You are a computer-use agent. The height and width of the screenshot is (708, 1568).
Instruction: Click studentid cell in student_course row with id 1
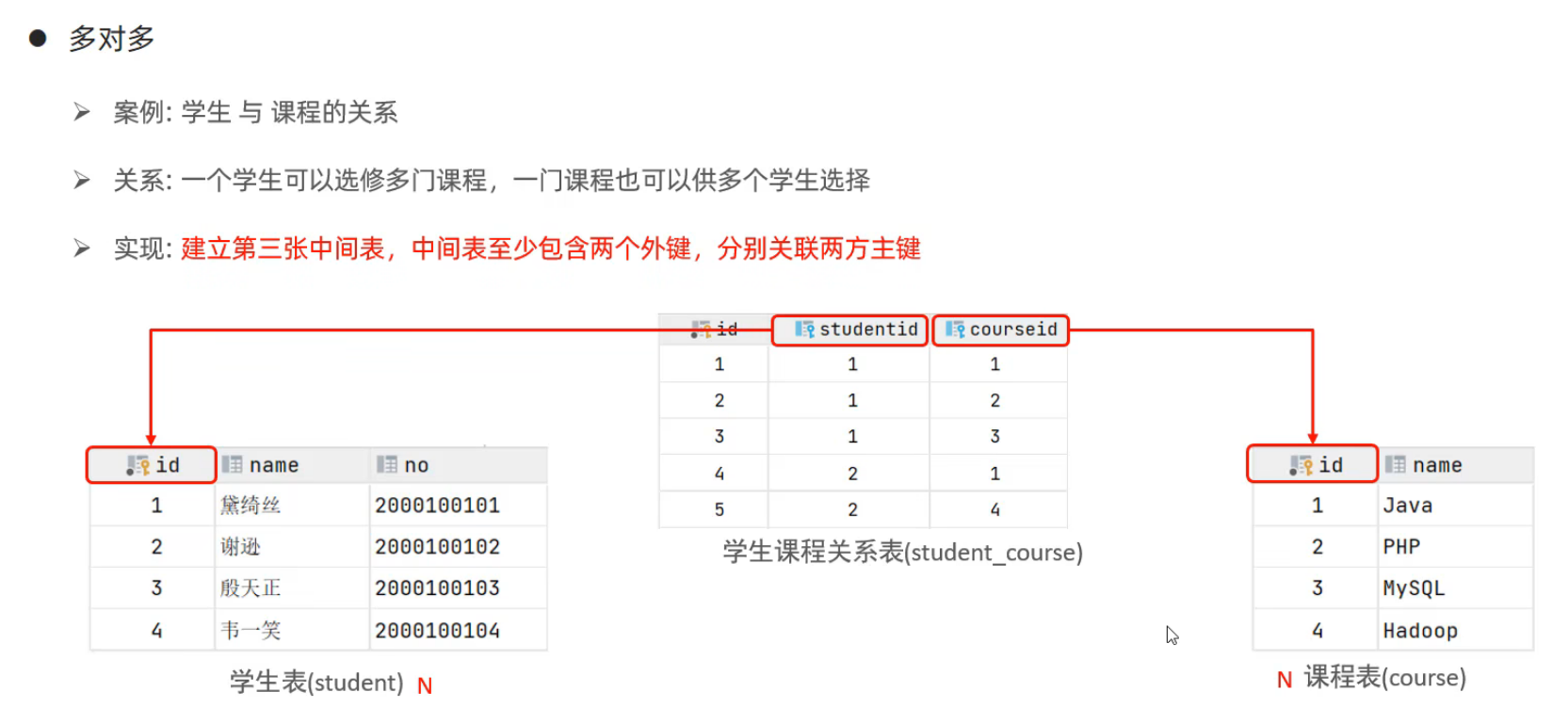[x=849, y=364]
